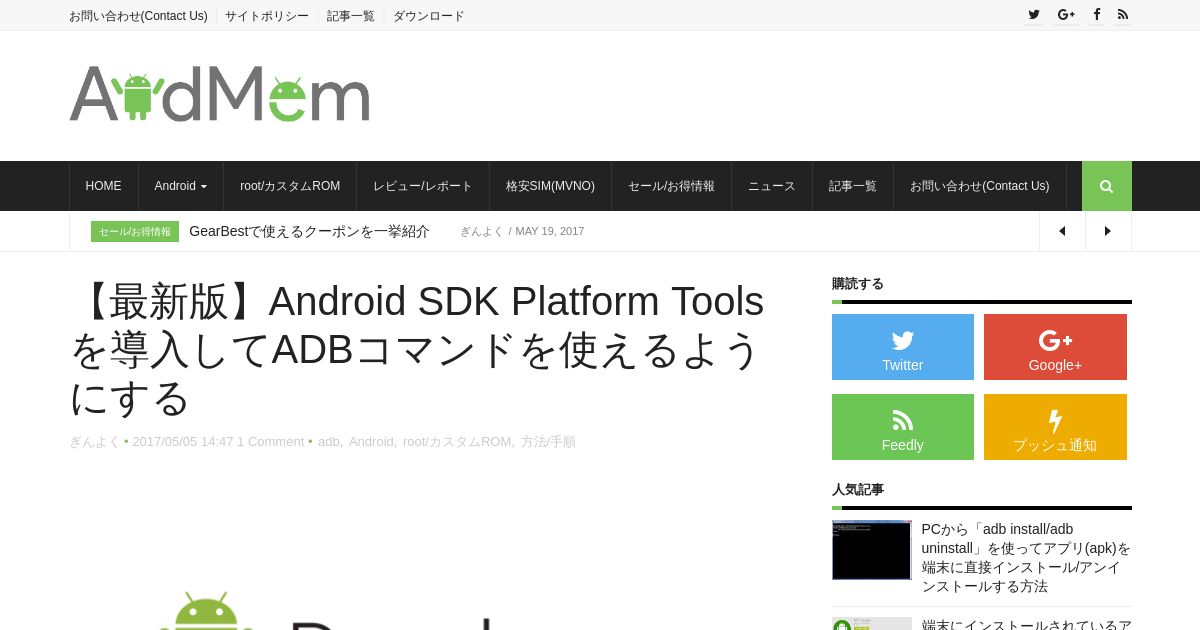The width and height of the screenshot is (1200, 630).
Task: Click ticker author ぎんよく
Action: (x=481, y=231)
